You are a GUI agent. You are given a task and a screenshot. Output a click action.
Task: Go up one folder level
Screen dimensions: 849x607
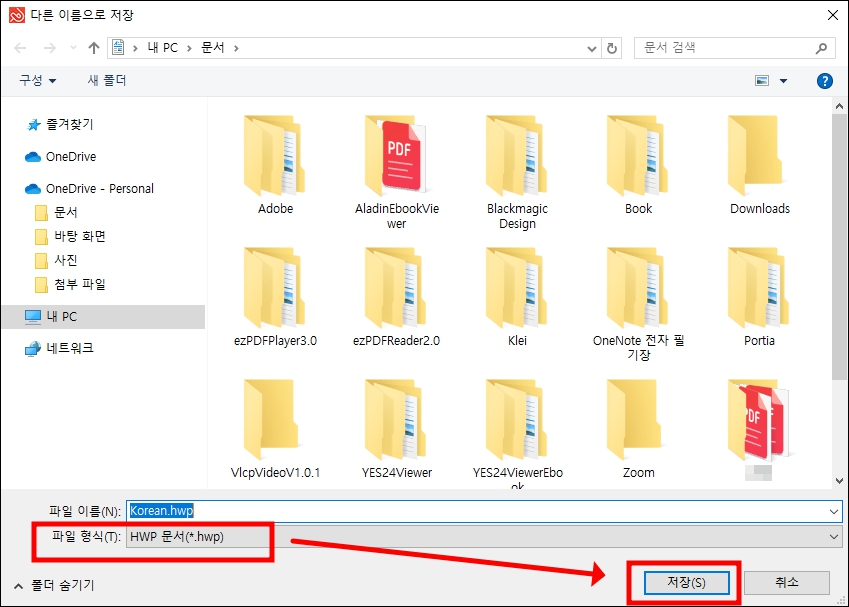point(94,48)
